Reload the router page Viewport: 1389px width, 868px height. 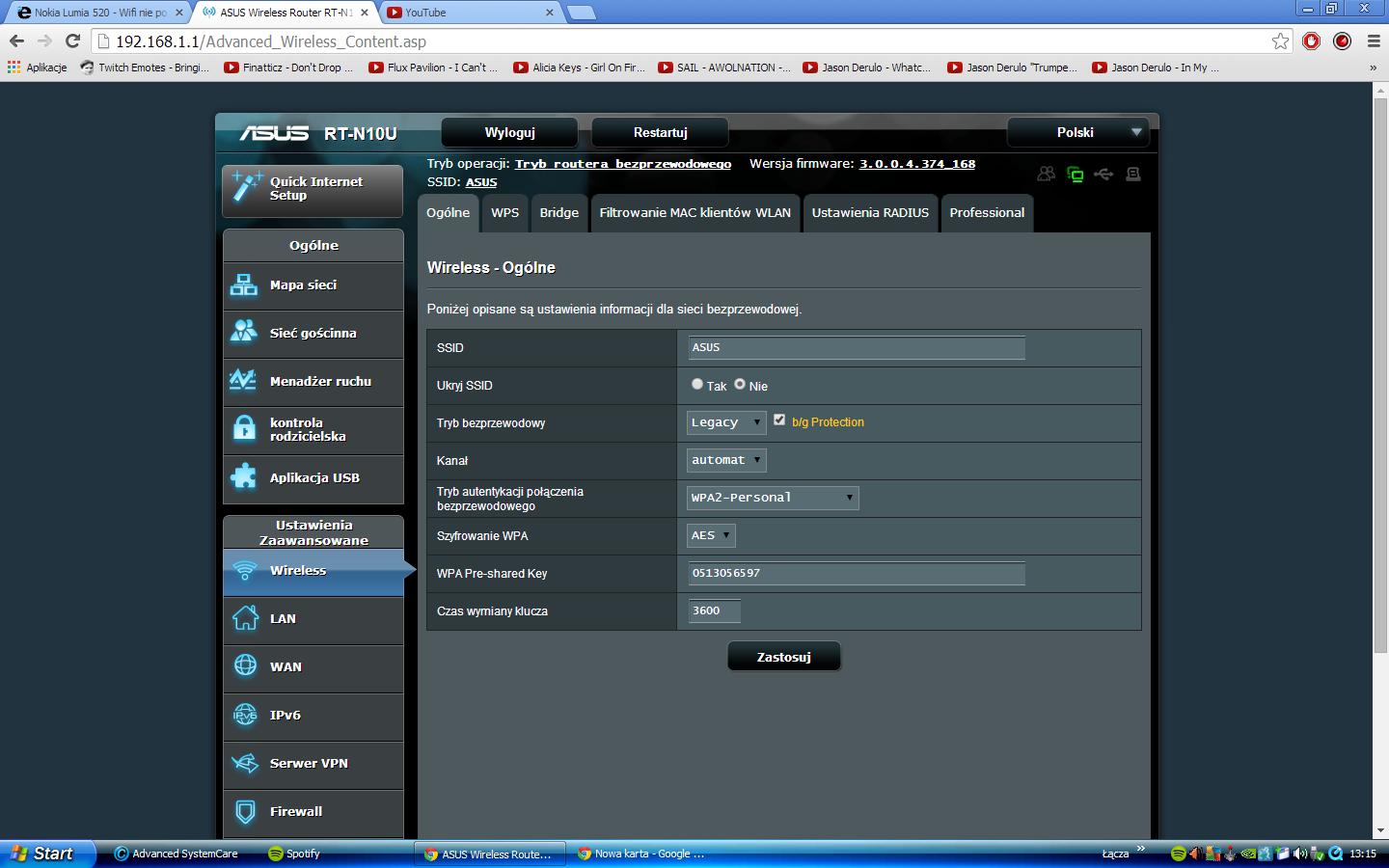tap(72, 41)
